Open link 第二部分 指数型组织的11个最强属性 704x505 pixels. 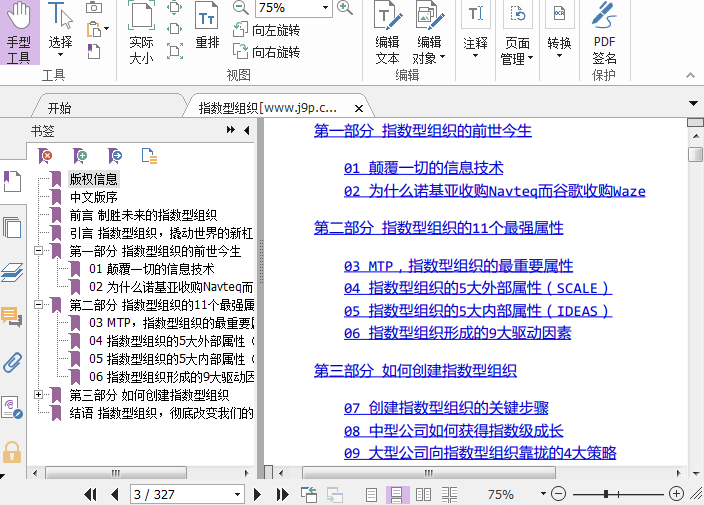[x=438, y=228]
